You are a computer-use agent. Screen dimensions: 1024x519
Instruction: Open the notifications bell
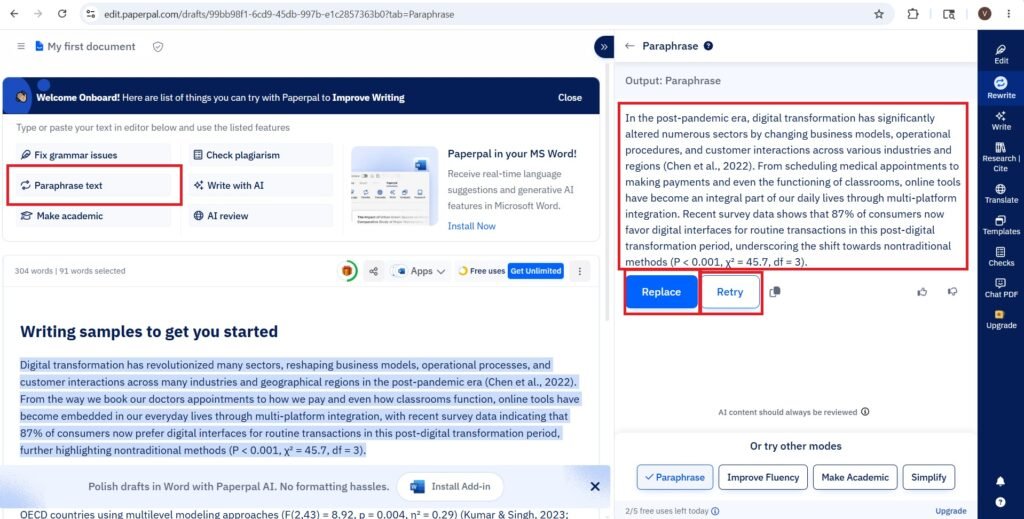click(x=1000, y=481)
